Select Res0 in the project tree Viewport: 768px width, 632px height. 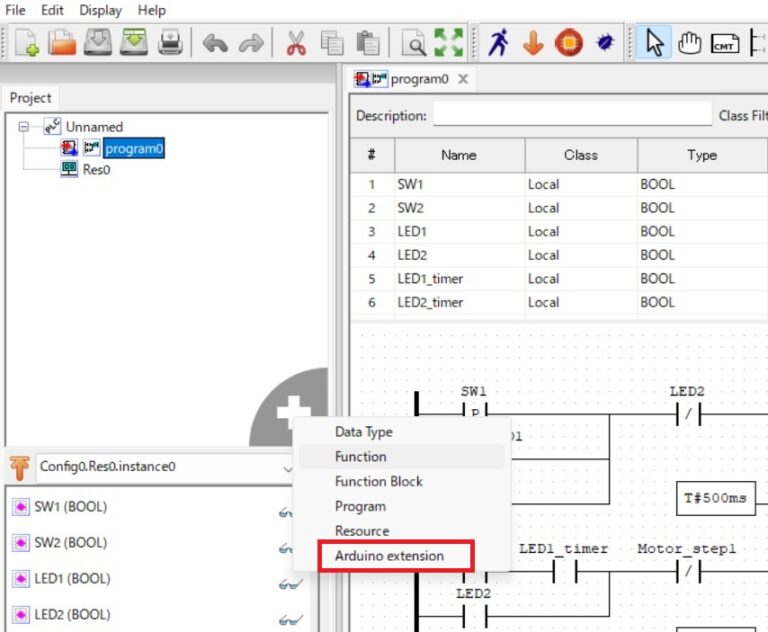click(x=96, y=169)
